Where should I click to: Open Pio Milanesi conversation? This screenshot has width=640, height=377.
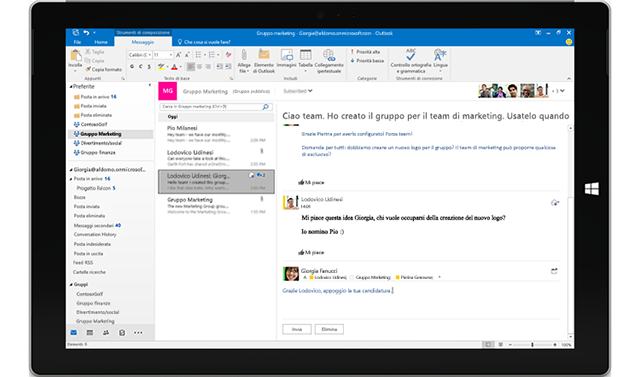[216, 134]
